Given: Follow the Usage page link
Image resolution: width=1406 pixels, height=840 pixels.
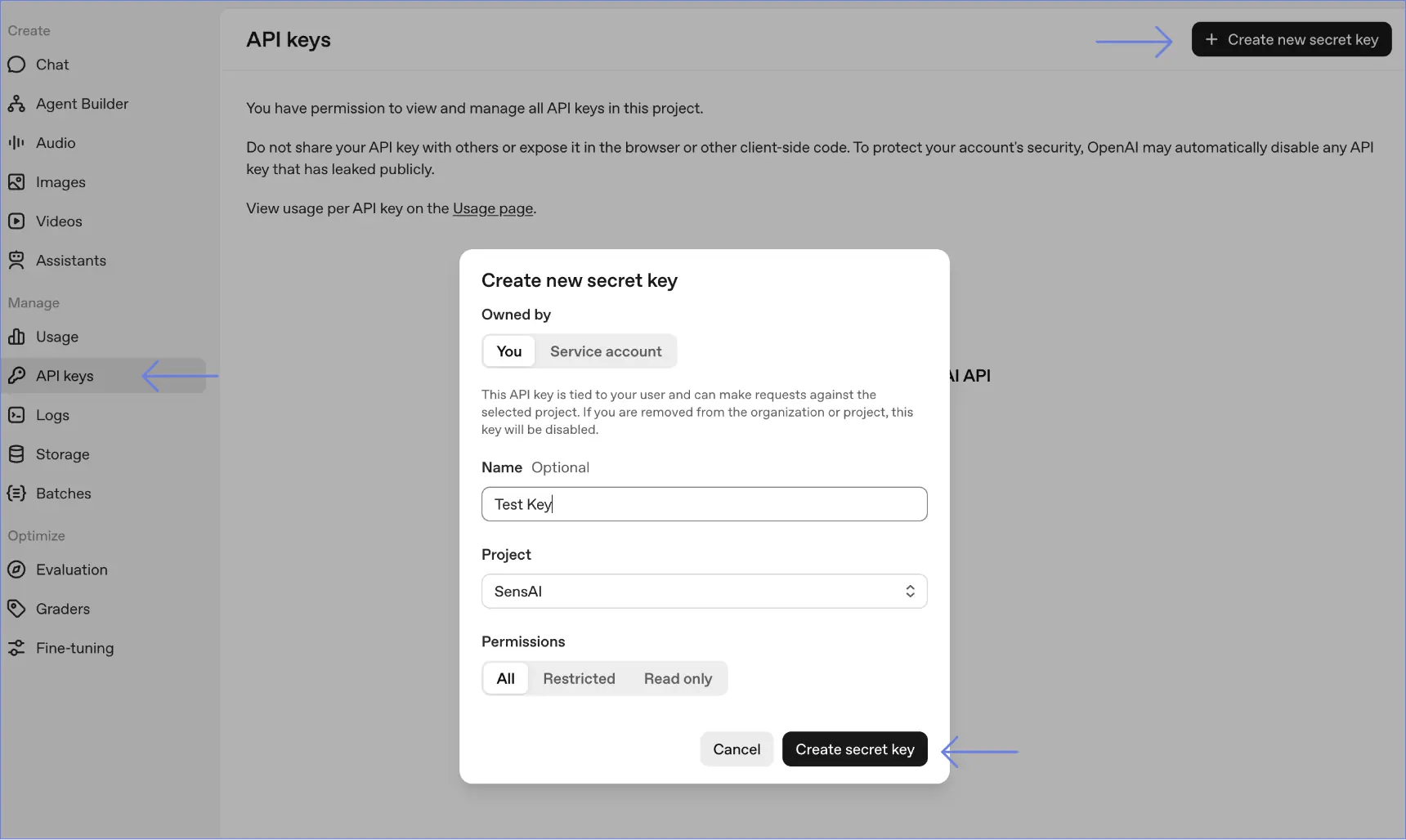Looking at the screenshot, I should [493, 208].
